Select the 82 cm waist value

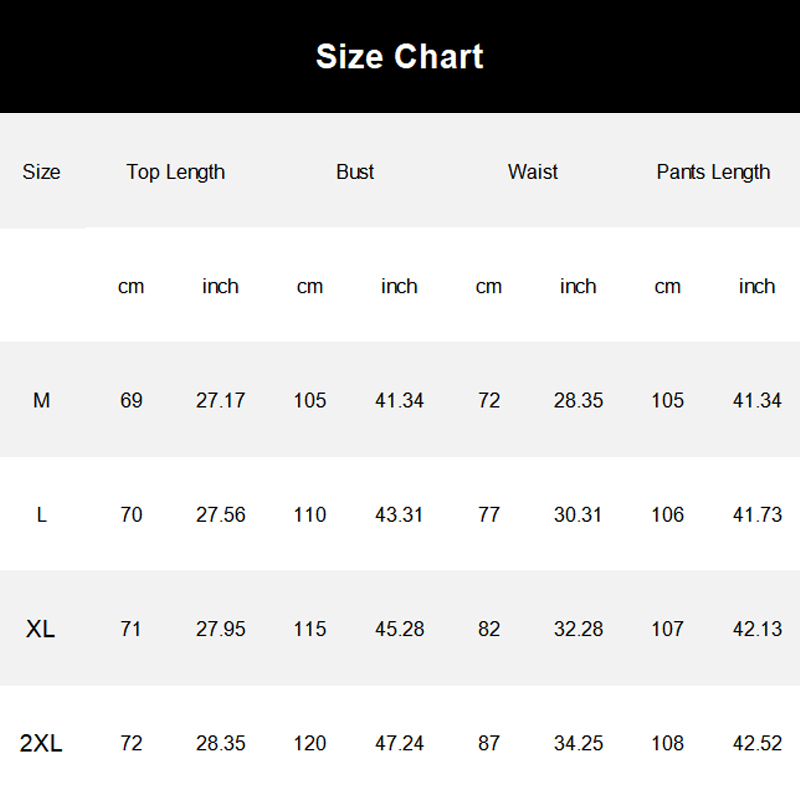[488, 629]
